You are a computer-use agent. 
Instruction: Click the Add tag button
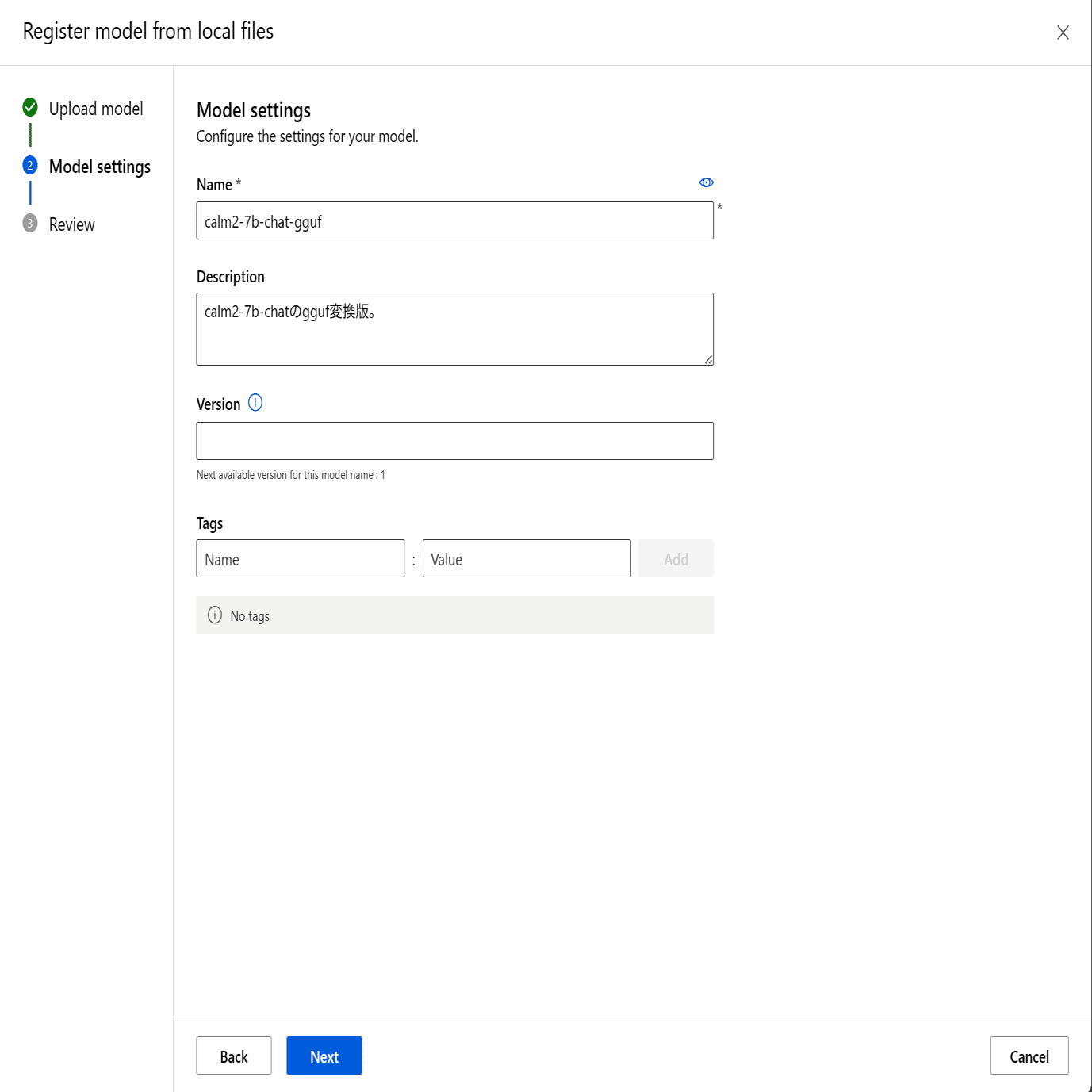pyautogui.click(x=676, y=558)
